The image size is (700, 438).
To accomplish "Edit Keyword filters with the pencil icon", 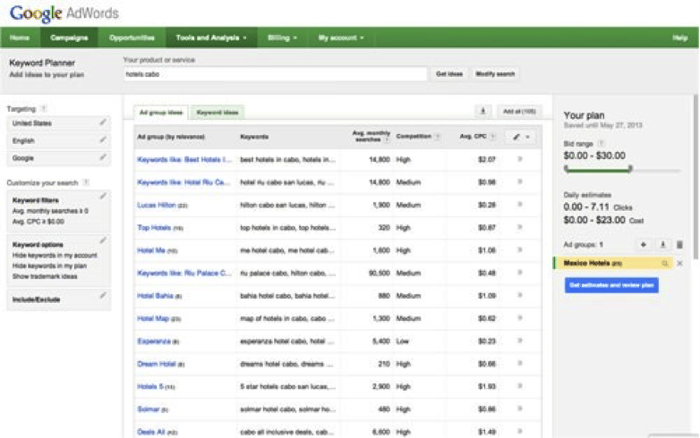I will coord(103,196).
